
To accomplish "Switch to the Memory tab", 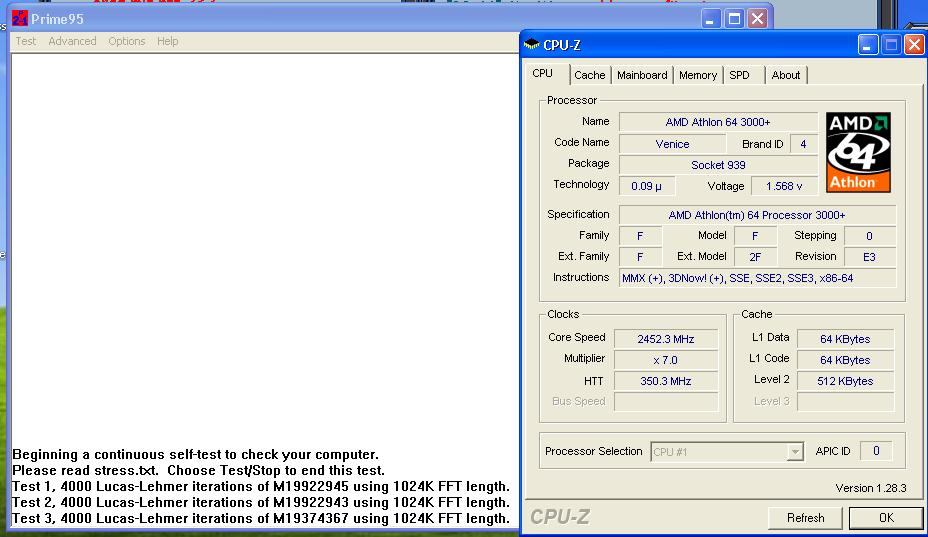I will tap(698, 75).
